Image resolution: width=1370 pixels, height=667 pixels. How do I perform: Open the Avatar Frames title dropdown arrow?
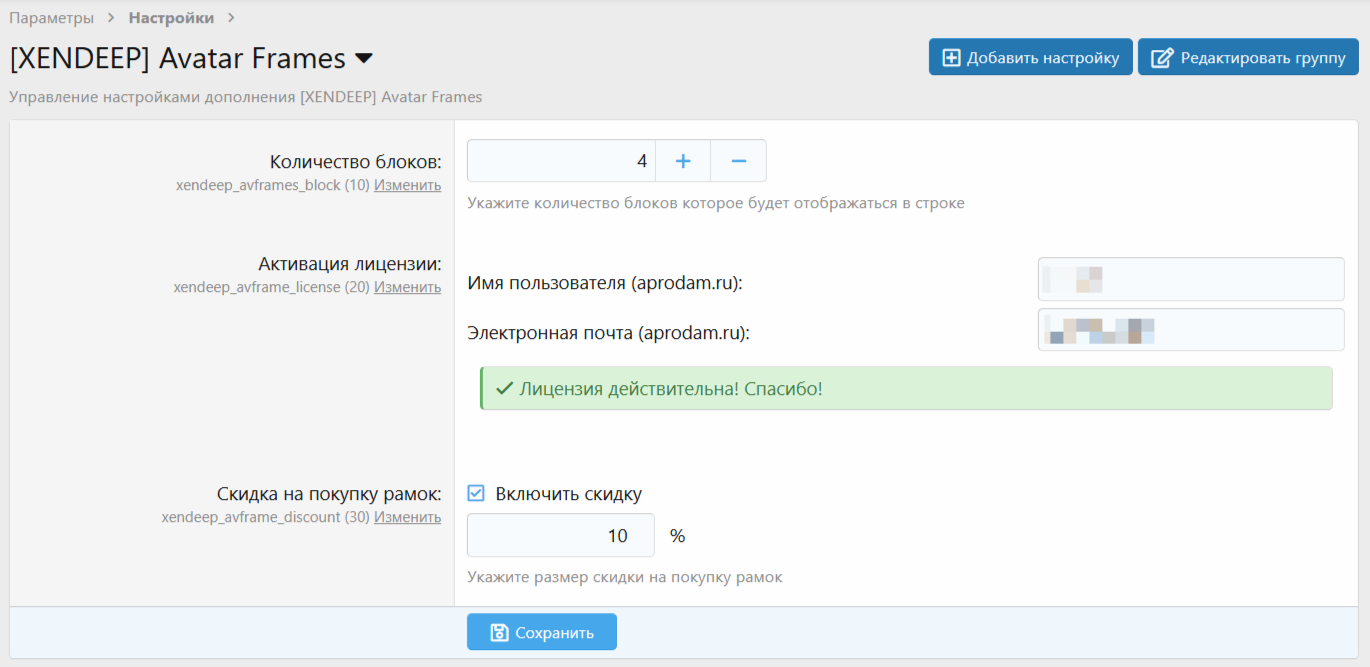364,59
